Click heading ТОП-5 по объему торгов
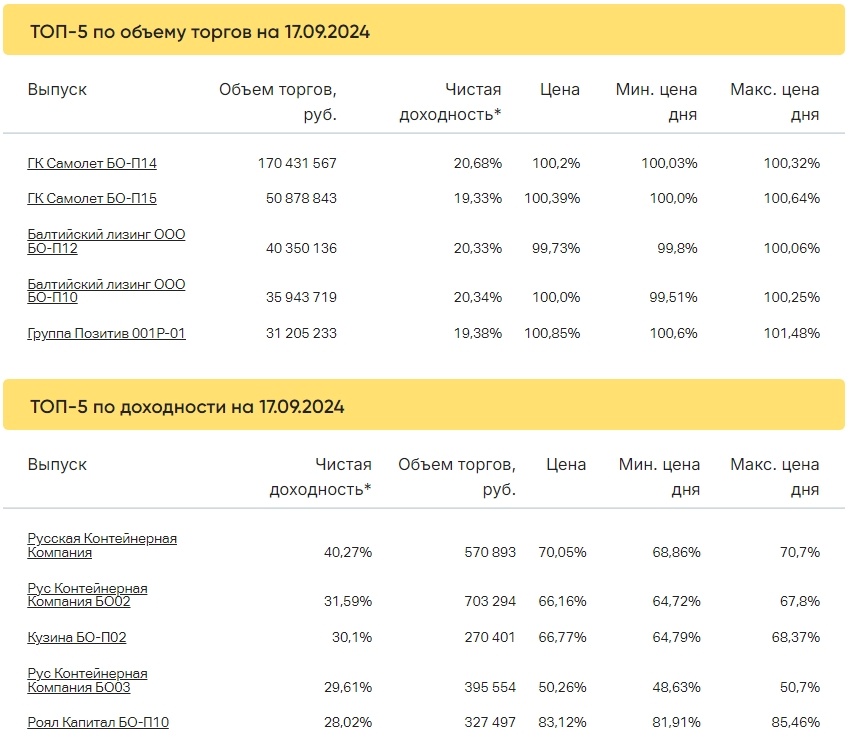The image size is (849, 738). point(200,32)
